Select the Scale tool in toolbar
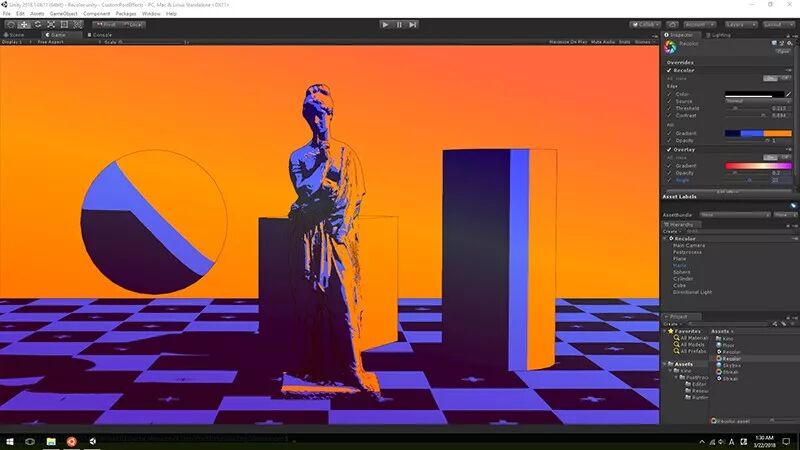 [x=51, y=24]
